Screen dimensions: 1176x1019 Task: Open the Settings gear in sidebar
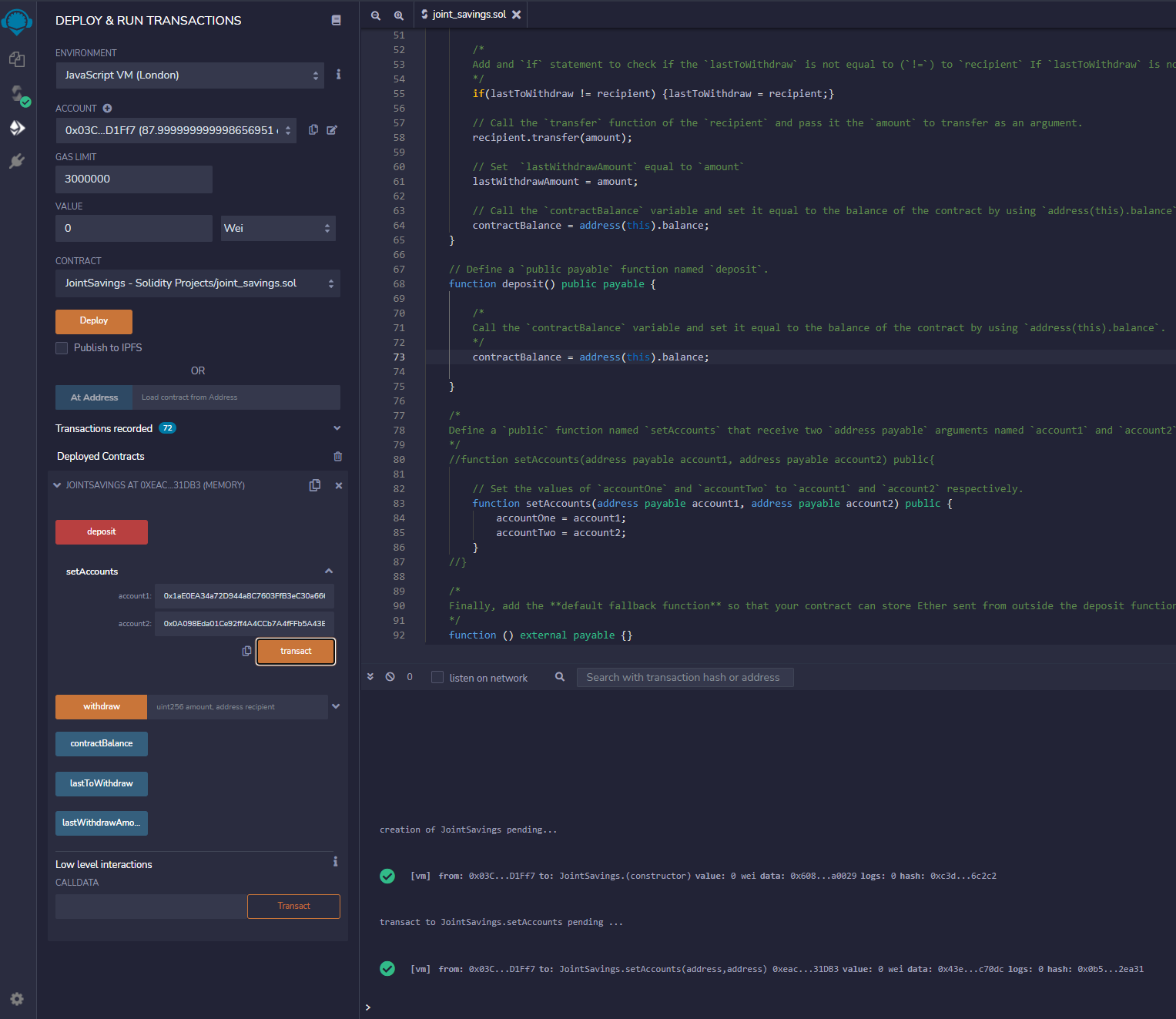click(x=17, y=999)
